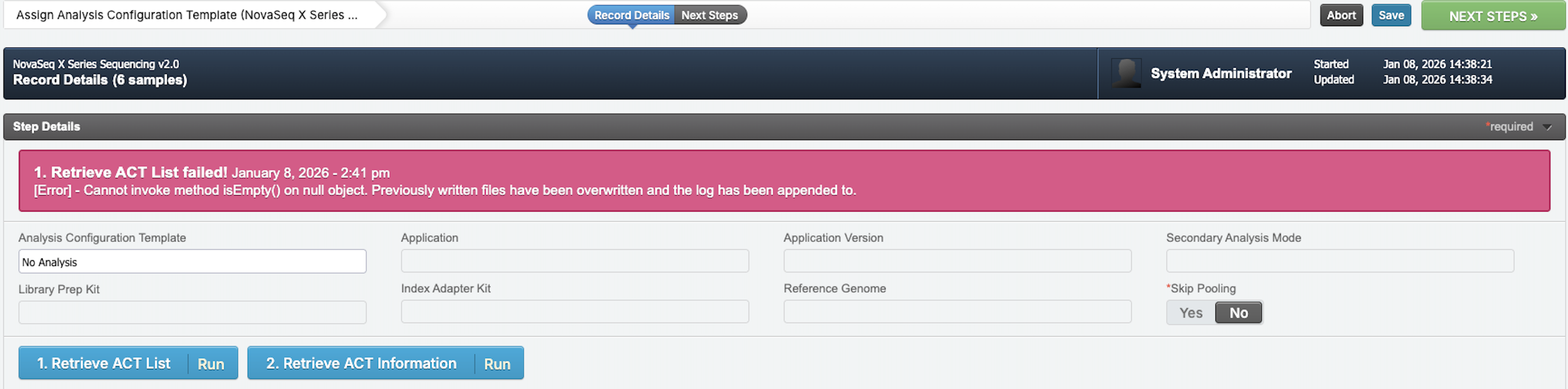Switch to the Record Details tab

(631, 15)
